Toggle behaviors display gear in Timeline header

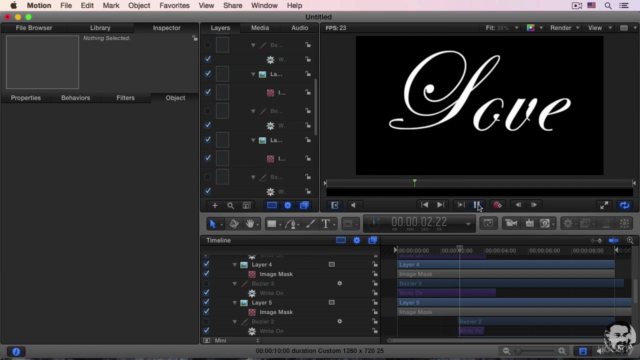(357, 240)
